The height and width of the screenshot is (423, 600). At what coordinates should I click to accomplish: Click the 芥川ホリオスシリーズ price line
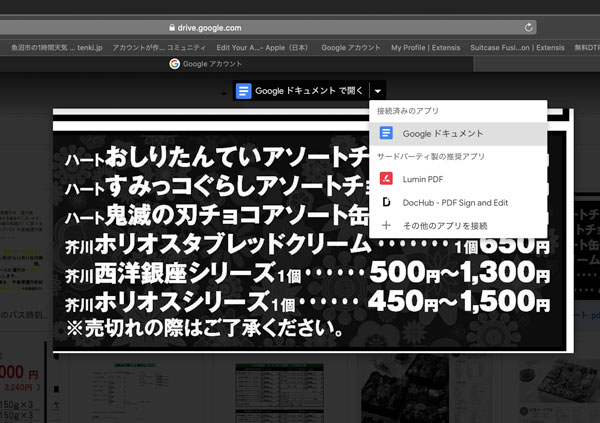pos(308,302)
